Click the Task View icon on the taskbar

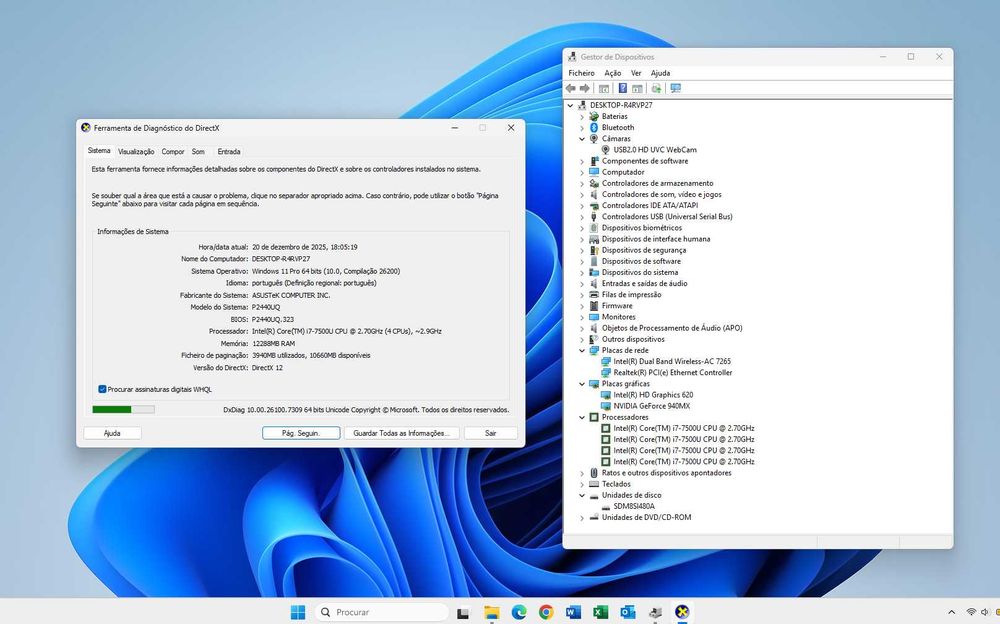[x=464, y=613]
